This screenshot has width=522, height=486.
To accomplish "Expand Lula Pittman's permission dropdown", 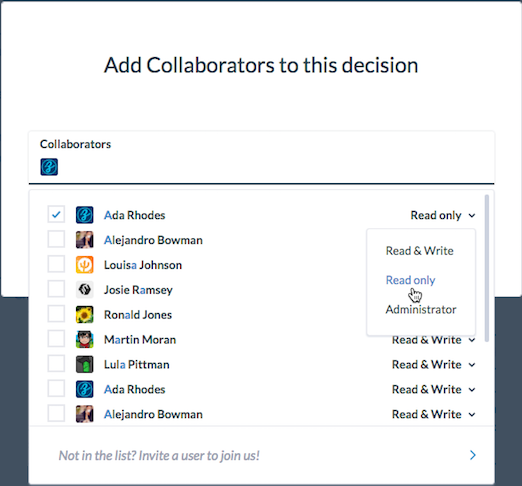I will (x=433, y=365).
